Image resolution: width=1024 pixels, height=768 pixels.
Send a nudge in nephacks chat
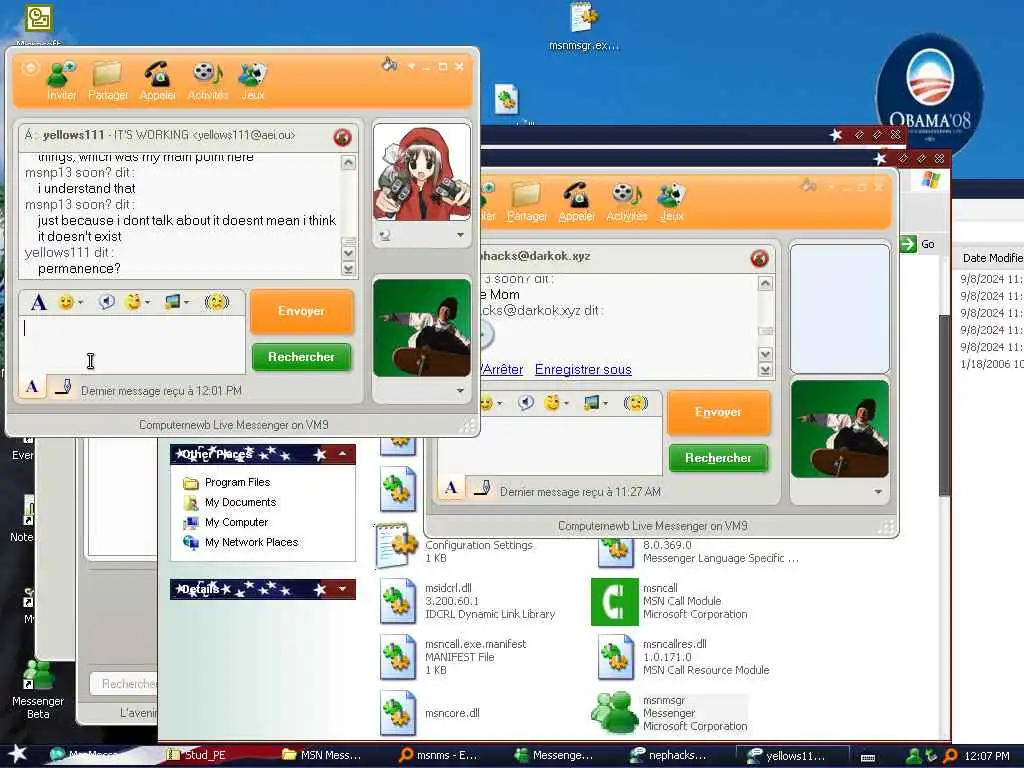tap(635, 403)
